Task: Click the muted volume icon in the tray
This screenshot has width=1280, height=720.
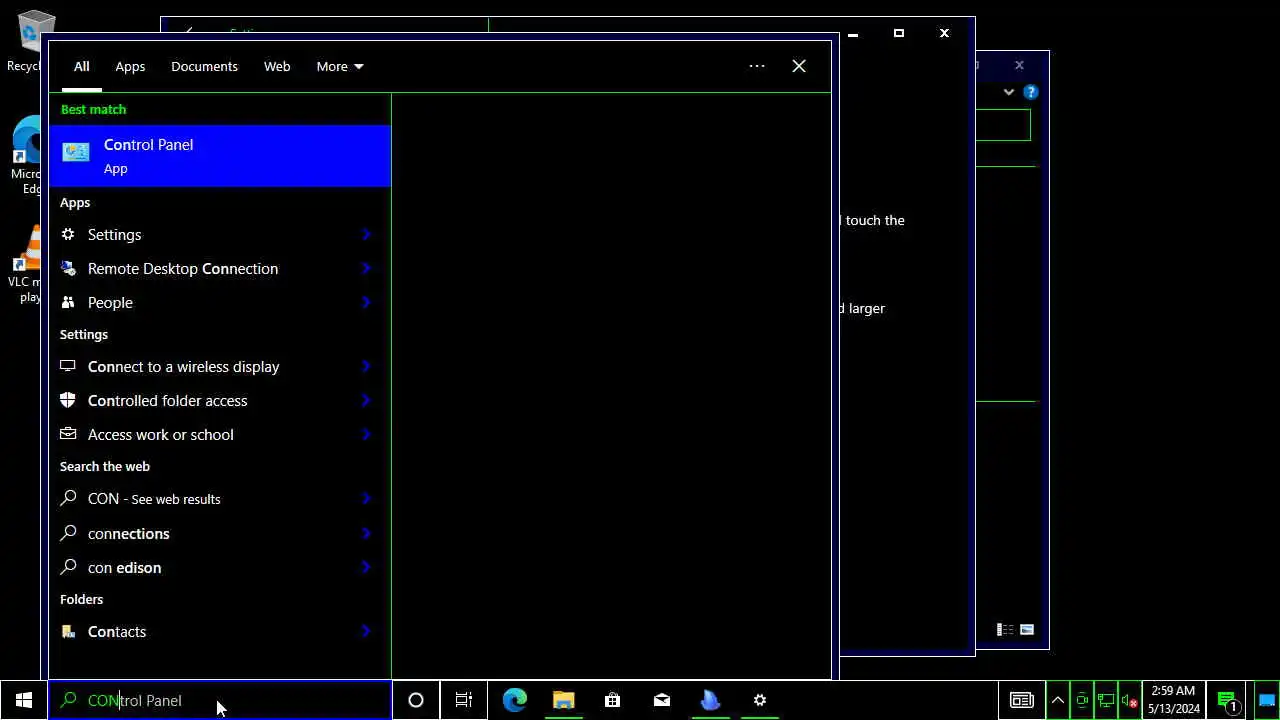Action: 1129,701
